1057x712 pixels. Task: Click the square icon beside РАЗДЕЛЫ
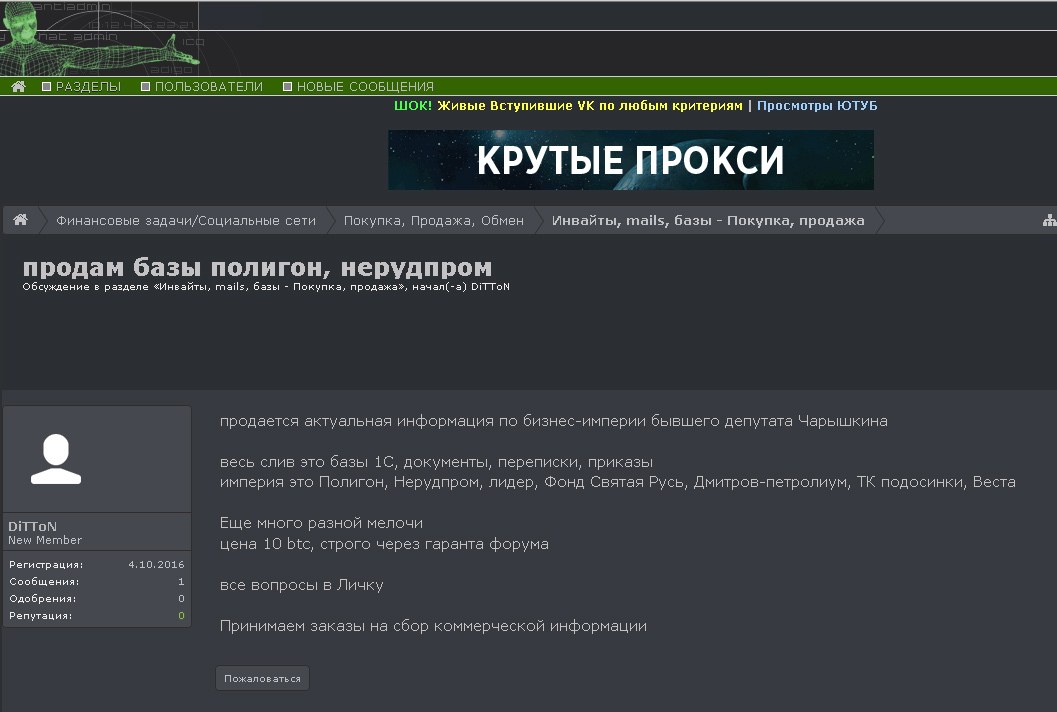point(47,87)
